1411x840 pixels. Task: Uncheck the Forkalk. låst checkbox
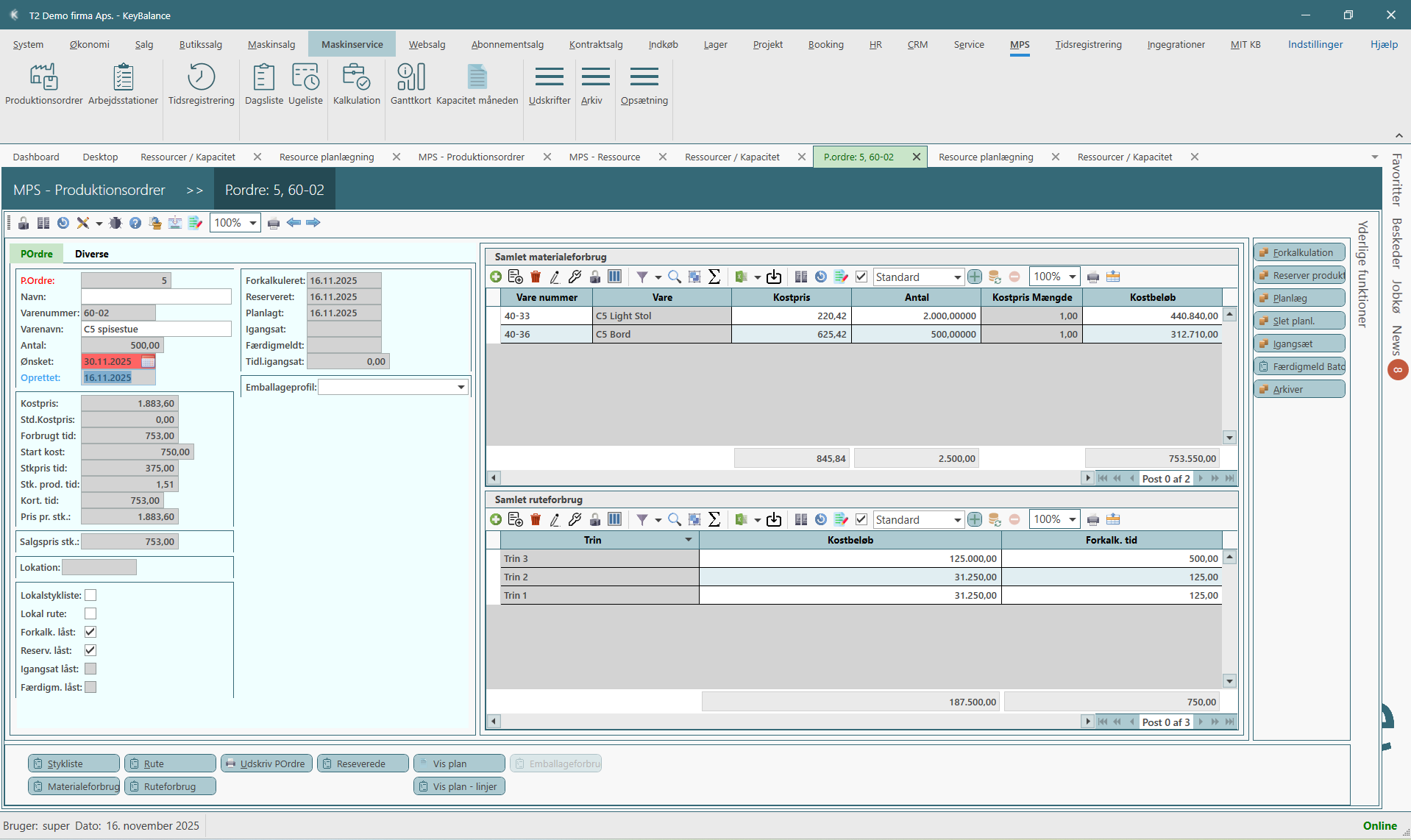(x=90, y=632)
